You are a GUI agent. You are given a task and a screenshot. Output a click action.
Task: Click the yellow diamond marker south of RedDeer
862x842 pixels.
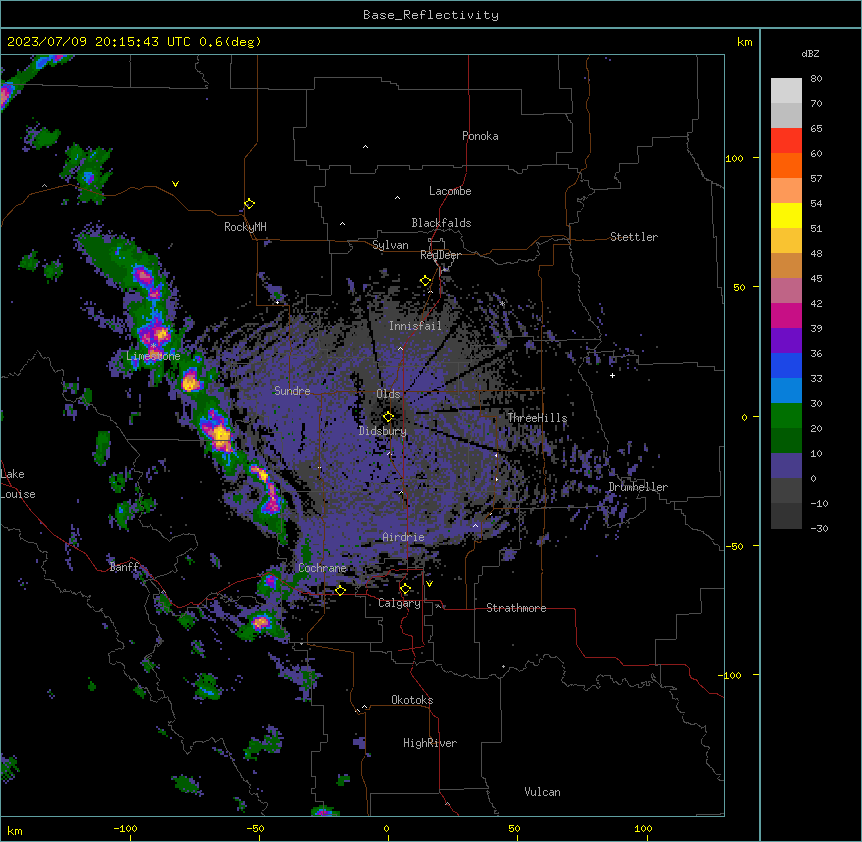[426, 281]
